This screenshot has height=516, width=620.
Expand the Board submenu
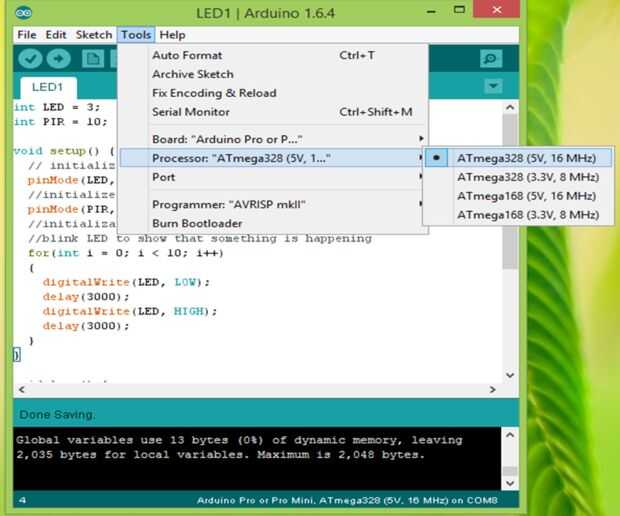click(x=273, y=139)
